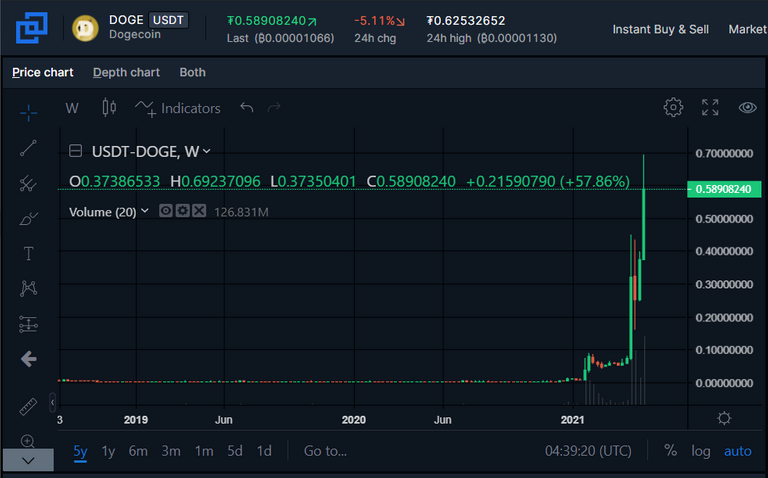This screenshot has height=478, width=768.
Task: Click the Dogecoin coin icon
Action: click(x=85, y=28)
